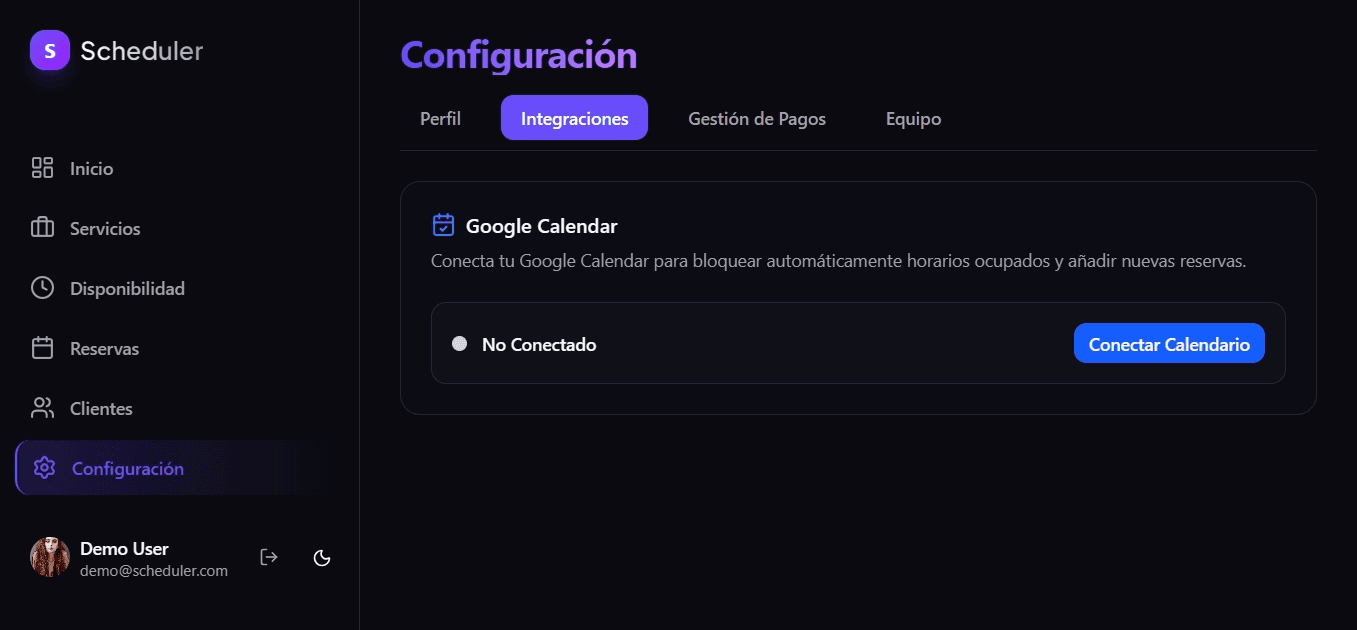Switch to Gestión de Pagos tab

757,119
